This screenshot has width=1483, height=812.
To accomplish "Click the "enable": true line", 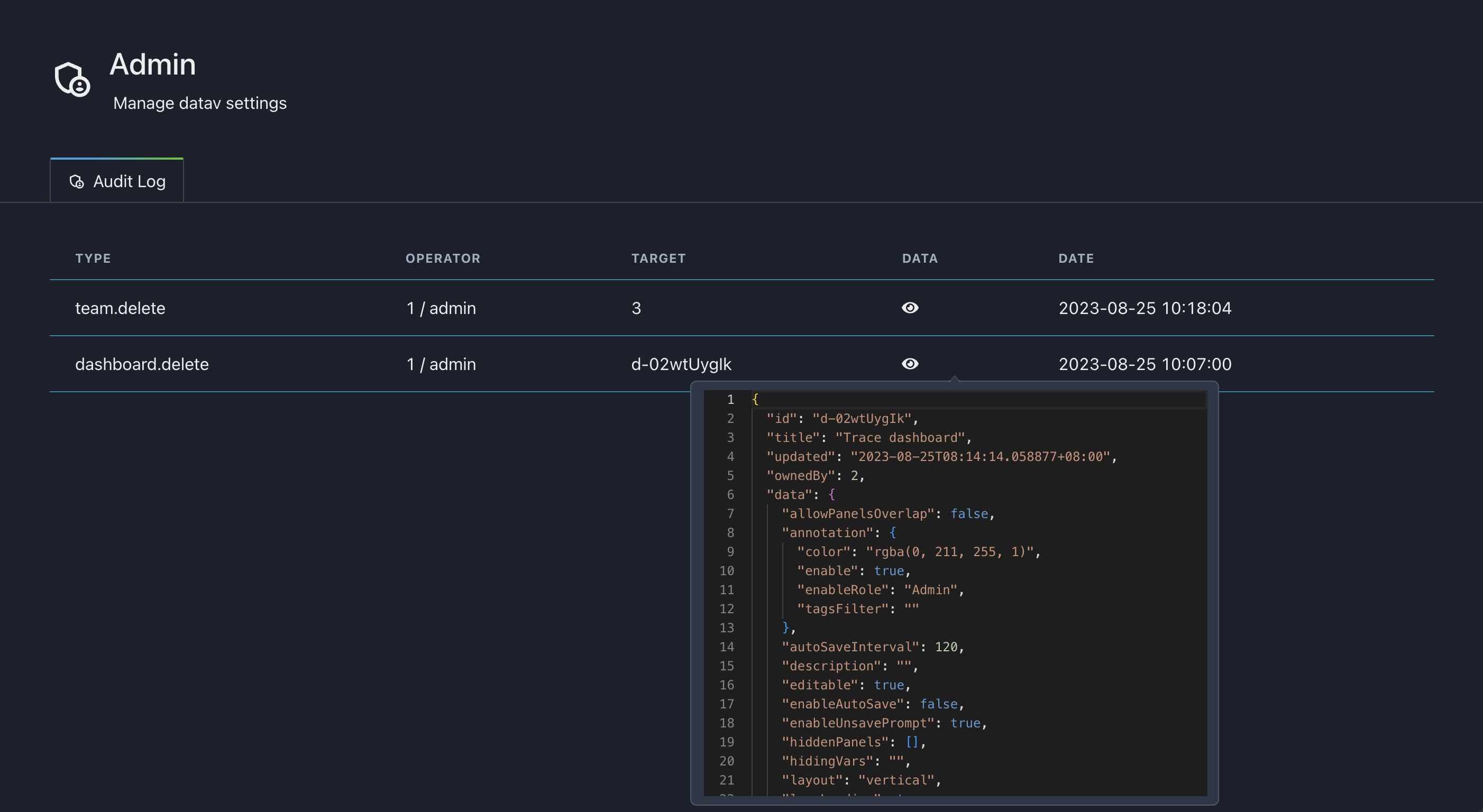I will coord(854,570).
